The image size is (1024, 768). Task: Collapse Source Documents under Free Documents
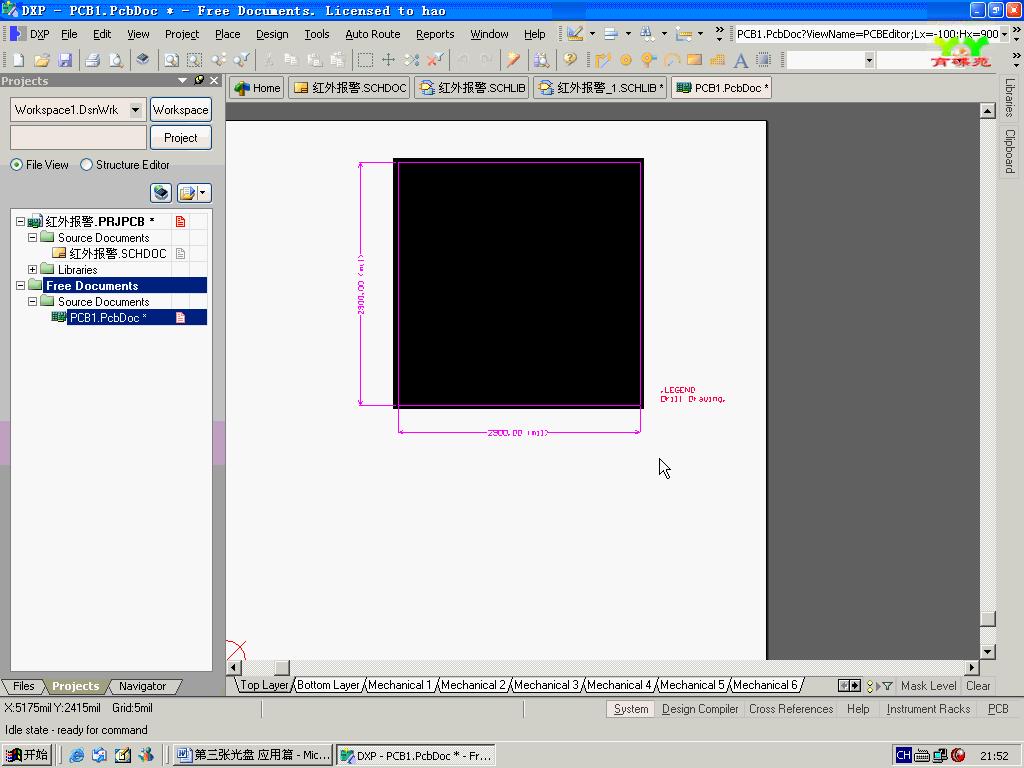click(32, 302)
